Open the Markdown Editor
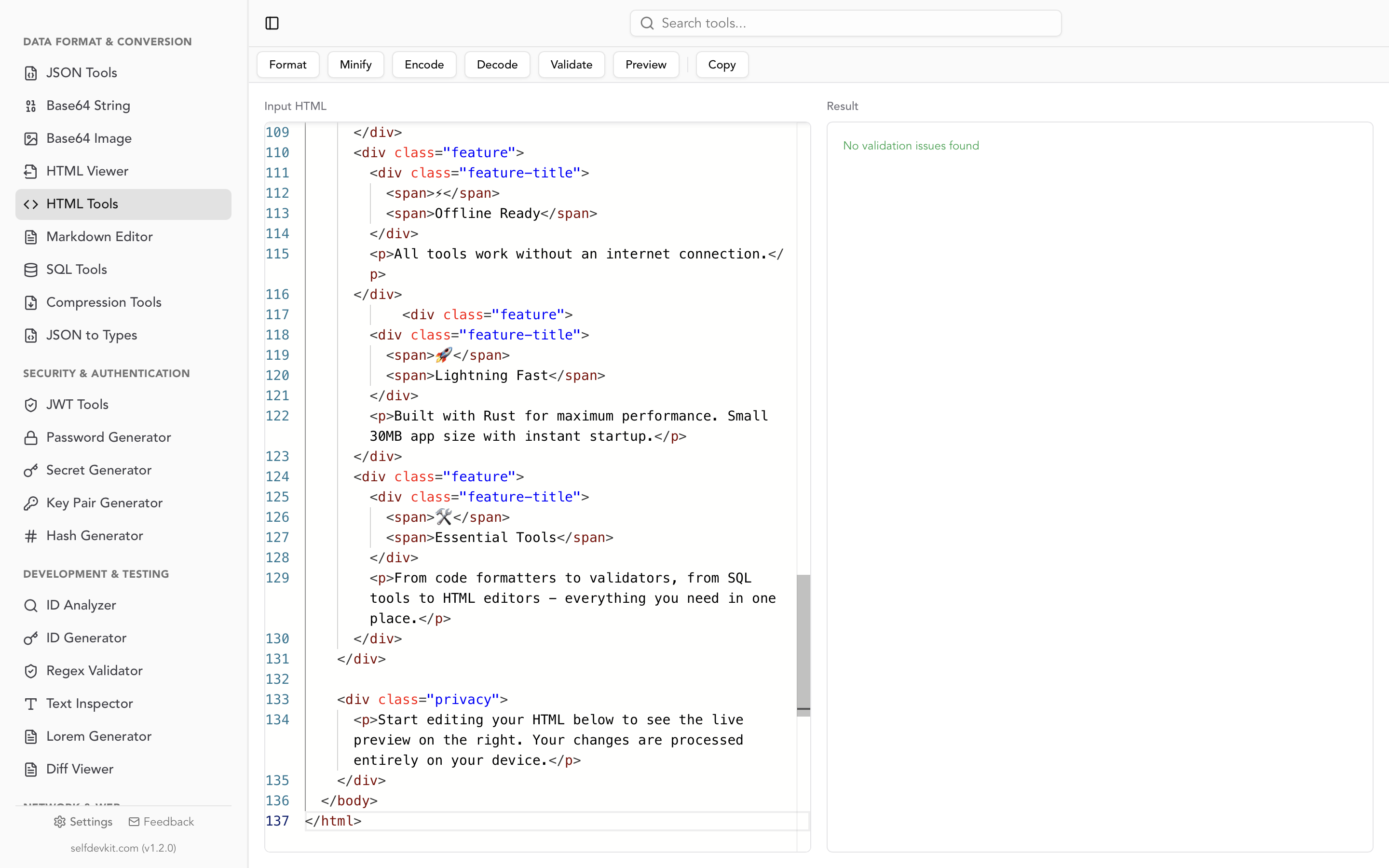Image resolution: width=1389 pixels, height=868 pixels. click(99, 236)
